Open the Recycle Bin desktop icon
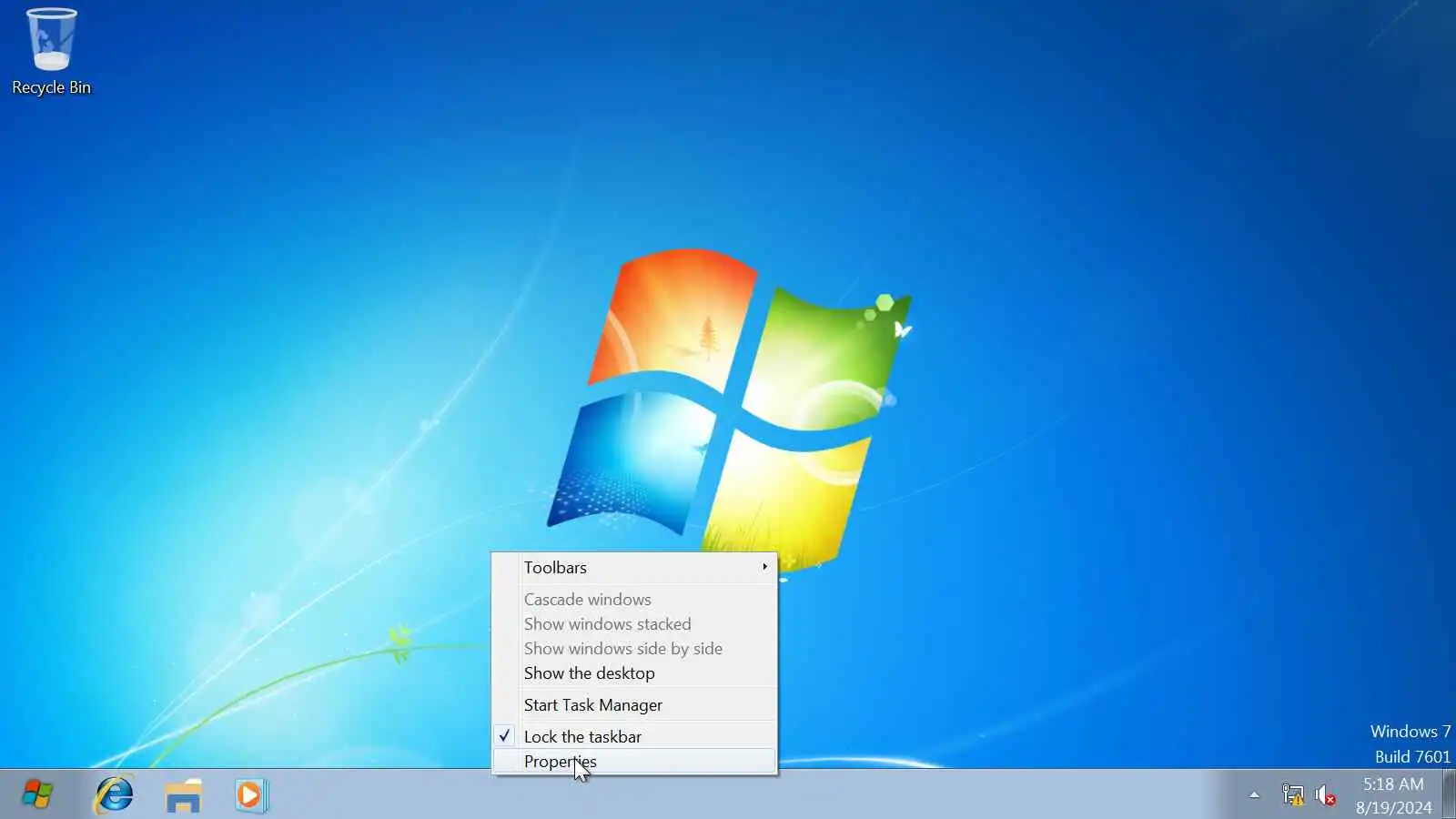This screenshot has height=819, width=1456. point(51,51)
